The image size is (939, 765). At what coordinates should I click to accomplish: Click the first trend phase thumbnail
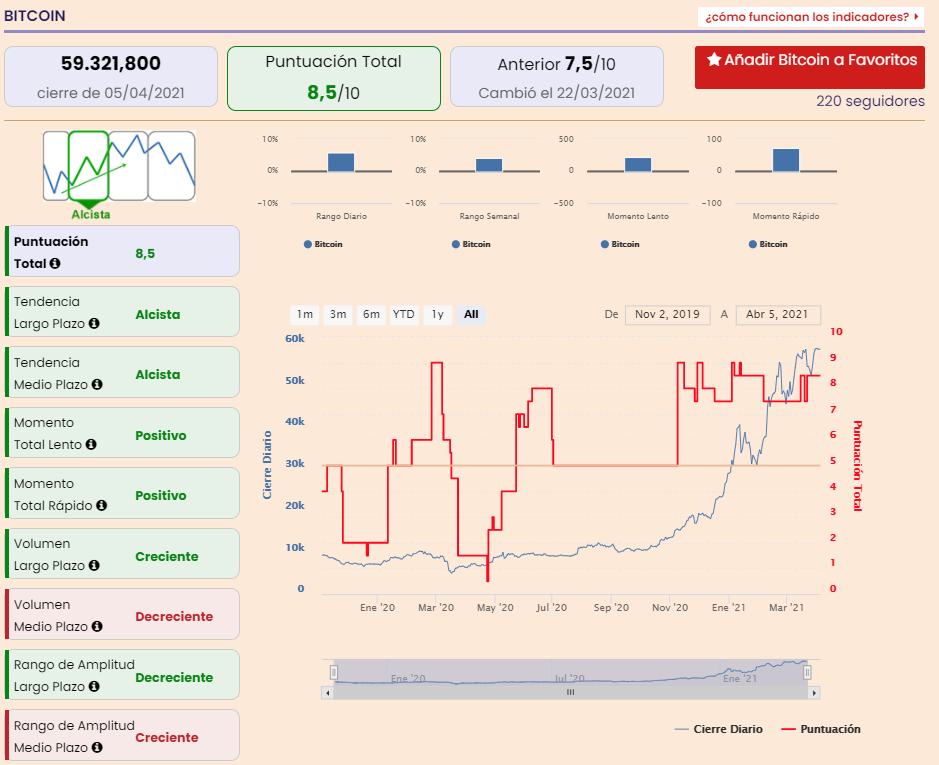click(x=56, y=166)
